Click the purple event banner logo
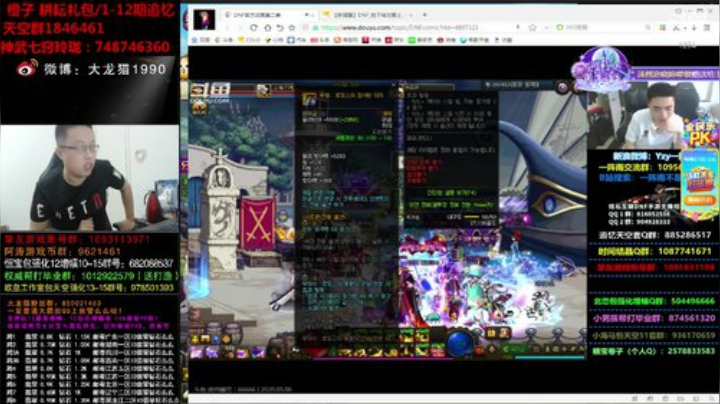720x404 pixels. (602, 69)
